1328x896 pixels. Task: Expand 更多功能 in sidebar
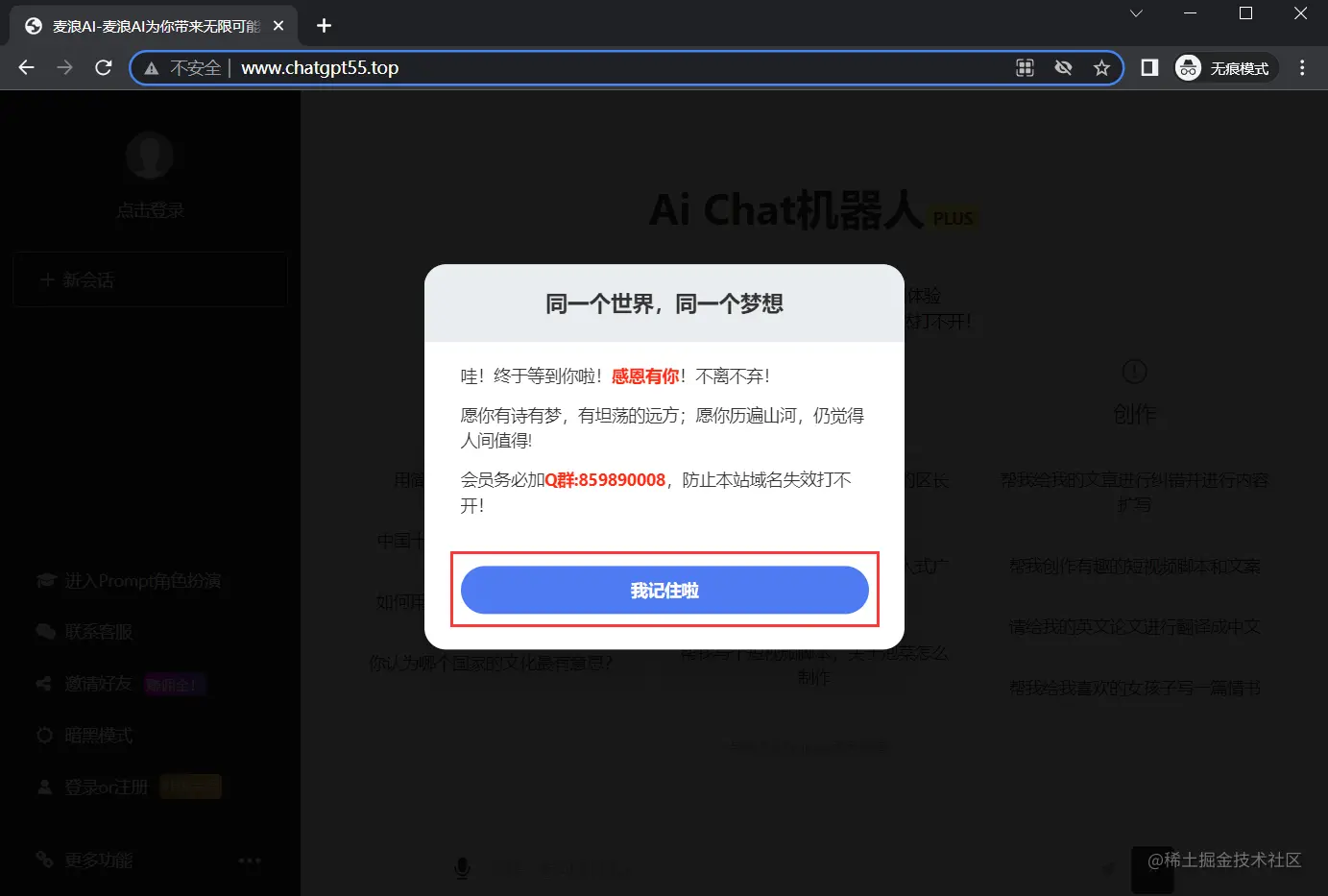(85, 860)
